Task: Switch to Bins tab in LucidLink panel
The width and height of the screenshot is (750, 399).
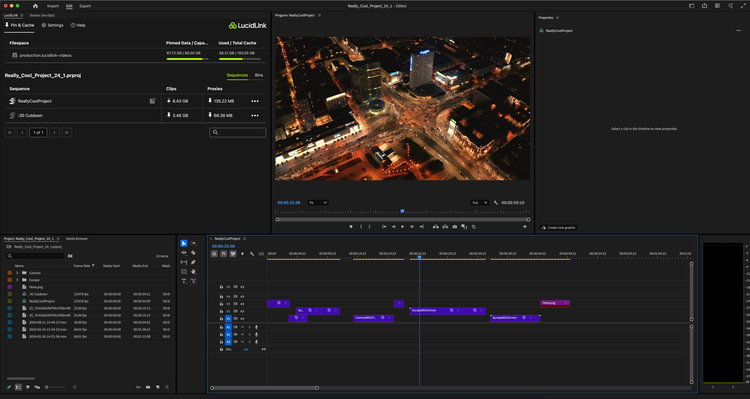Action: coord(259,75)
